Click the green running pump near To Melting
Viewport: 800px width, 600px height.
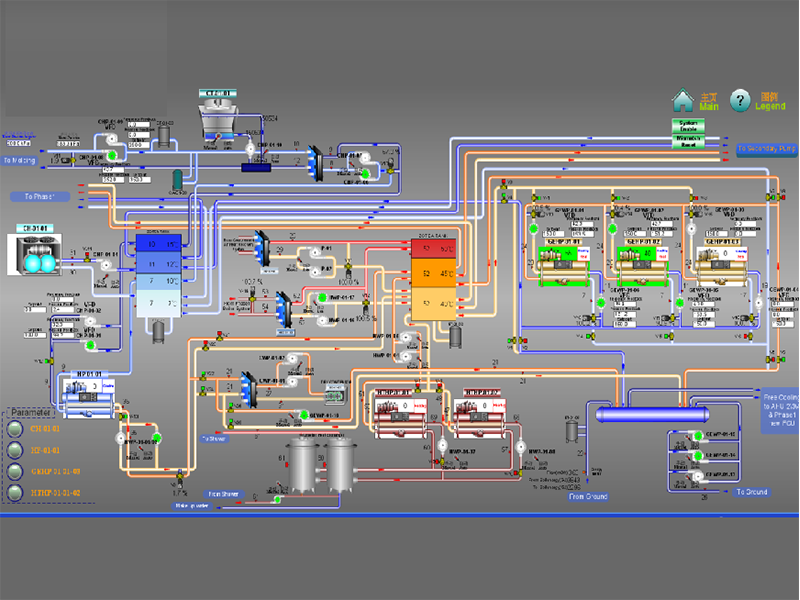(112, 155)
